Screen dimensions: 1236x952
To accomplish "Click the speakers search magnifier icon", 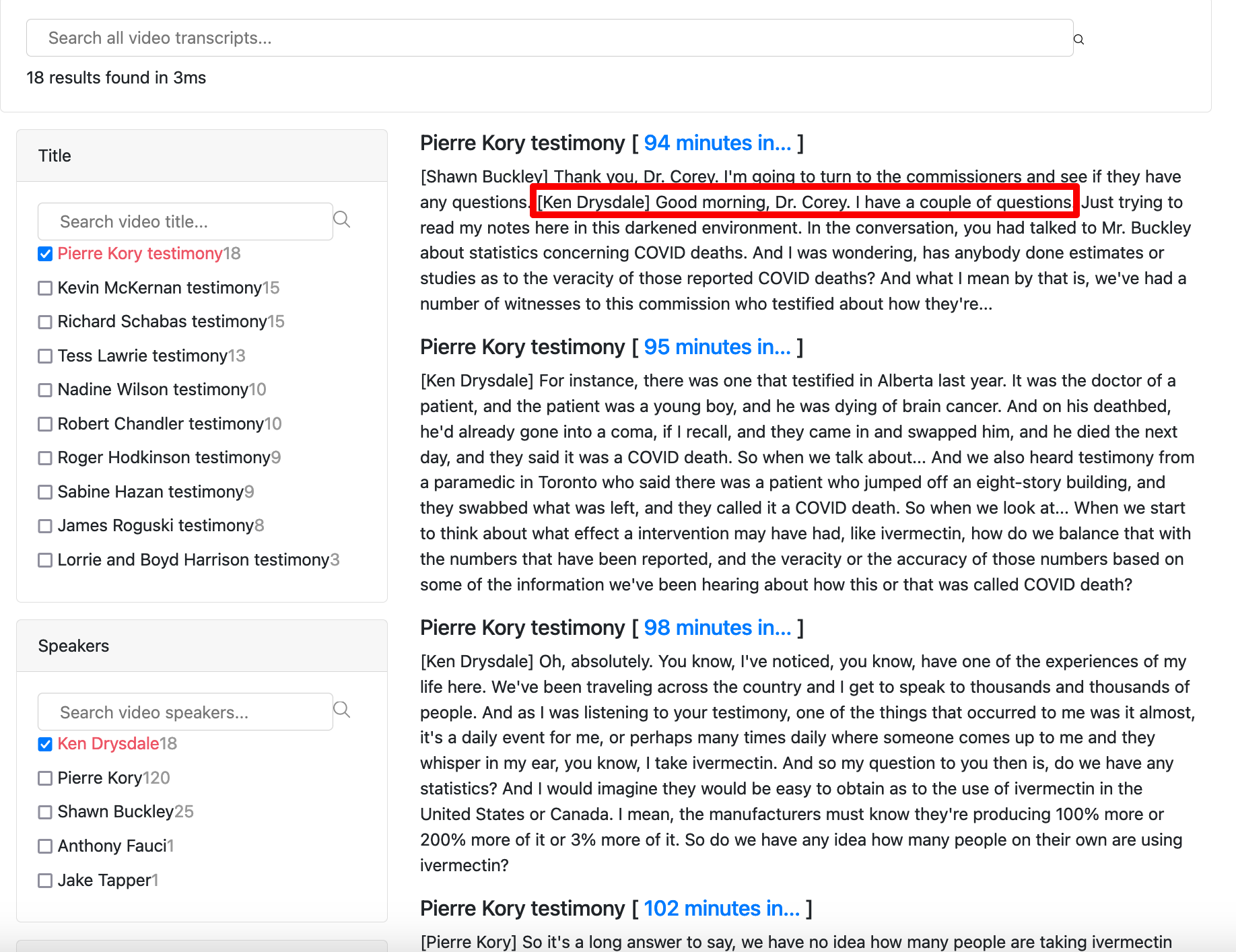I will pos(342,710).
